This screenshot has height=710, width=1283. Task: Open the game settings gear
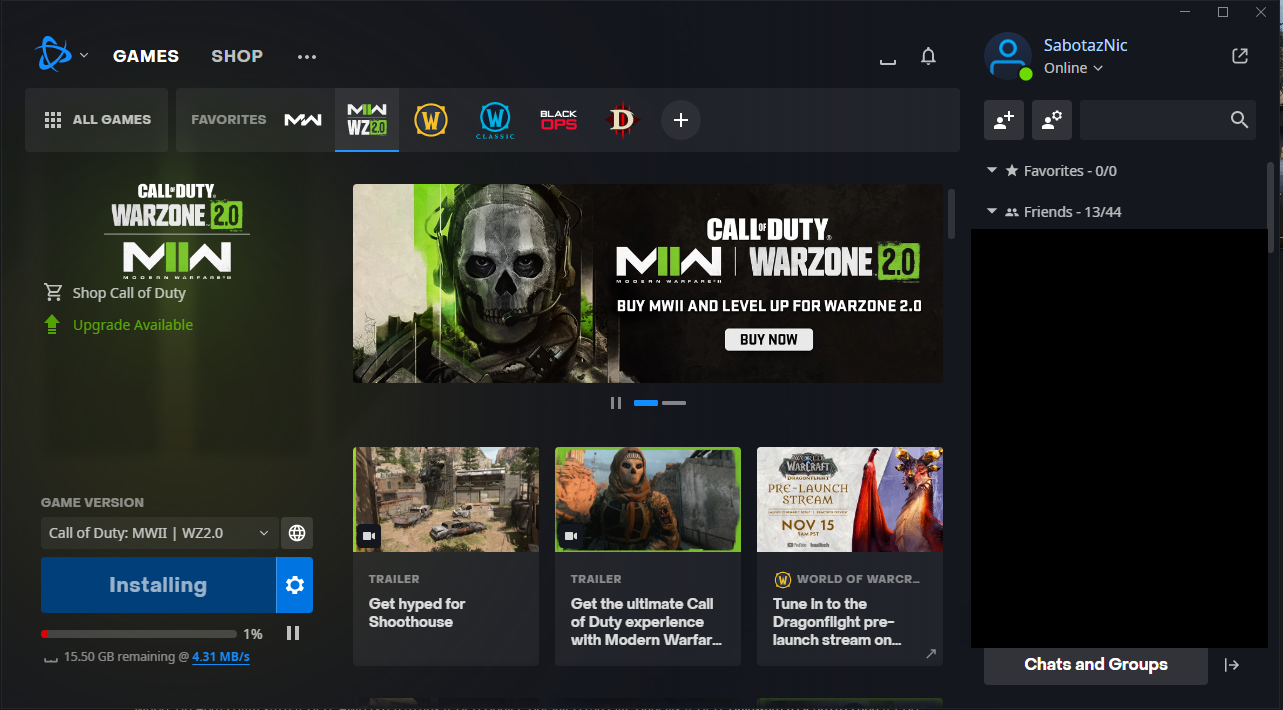tap(294, 585)
